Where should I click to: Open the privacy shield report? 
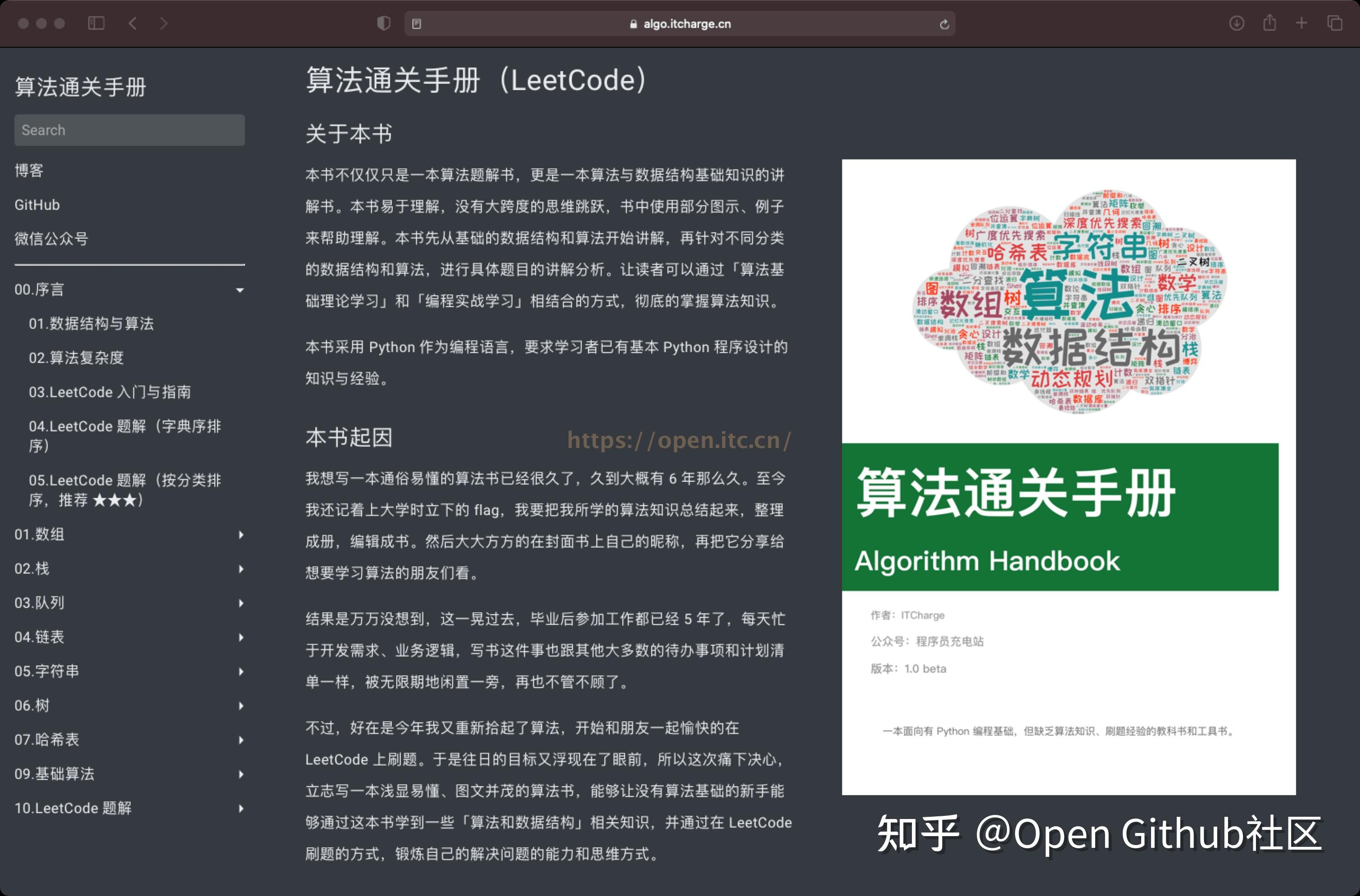(x=383, y=23)
